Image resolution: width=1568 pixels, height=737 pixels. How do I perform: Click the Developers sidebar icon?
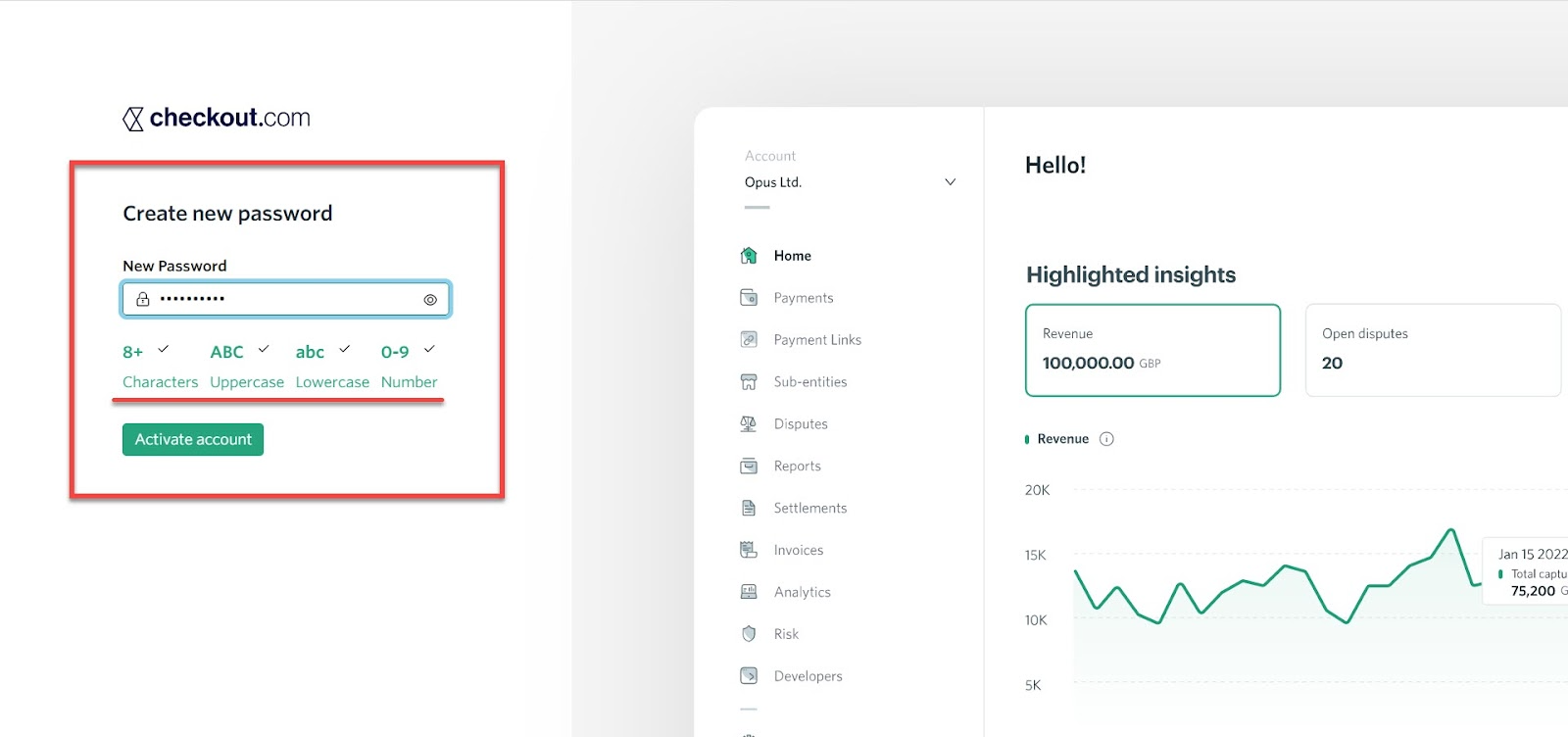749,676
